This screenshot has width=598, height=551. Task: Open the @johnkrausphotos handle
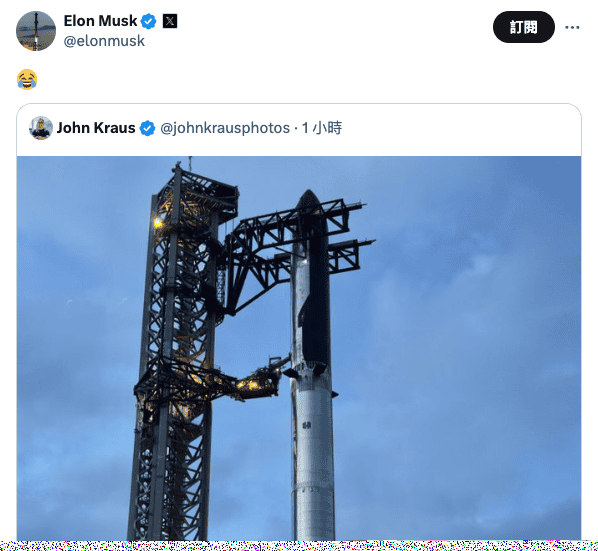click(x=225, y=128)
